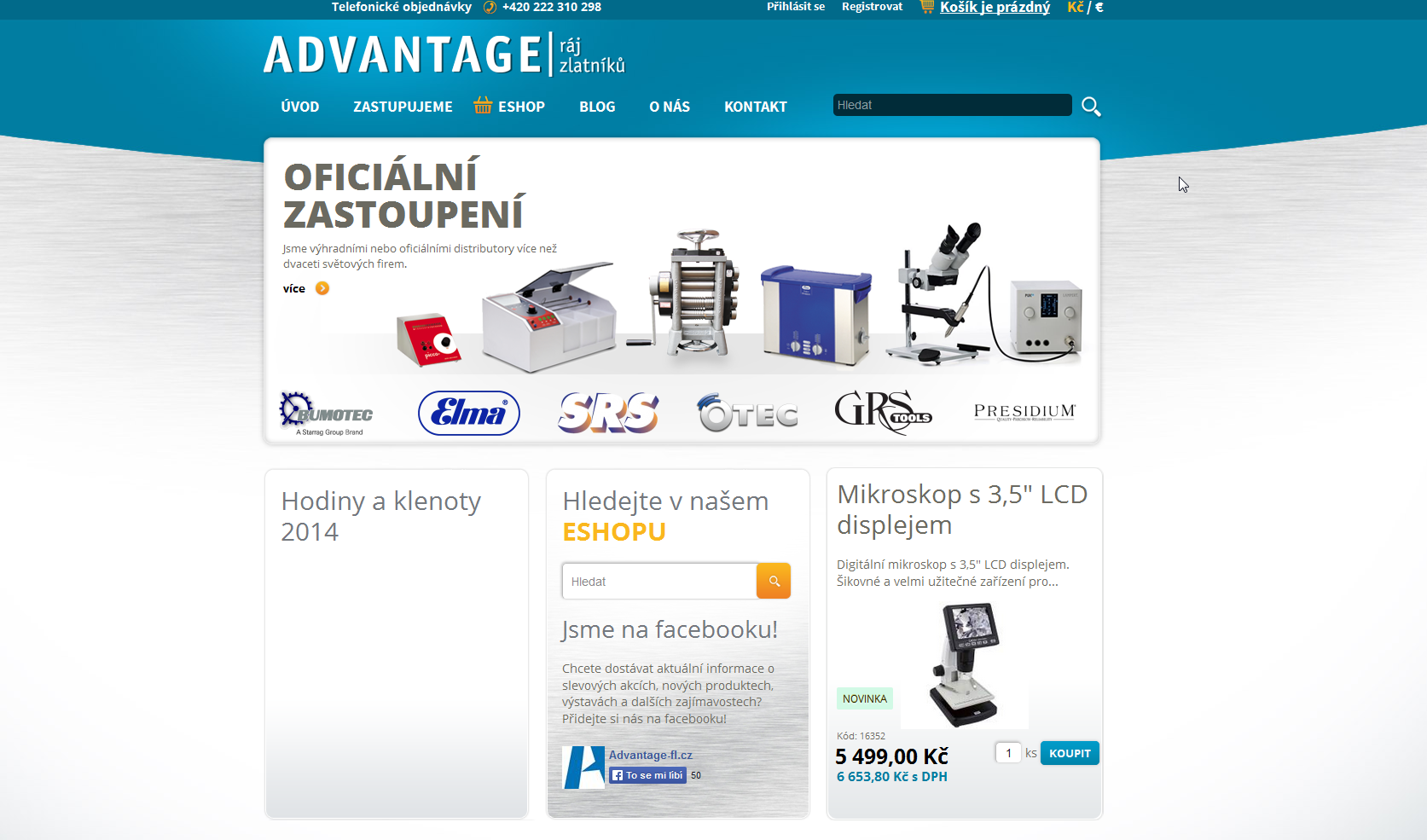Open the 'Košík je prázdný' cart link
Viewport: 1427px width, 840px height.
click(995, 8)
